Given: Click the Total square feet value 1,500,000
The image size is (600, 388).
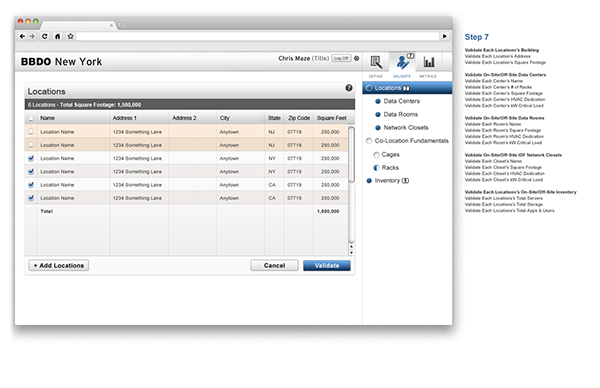Looking at the screenshot, I should coord(328,211).
